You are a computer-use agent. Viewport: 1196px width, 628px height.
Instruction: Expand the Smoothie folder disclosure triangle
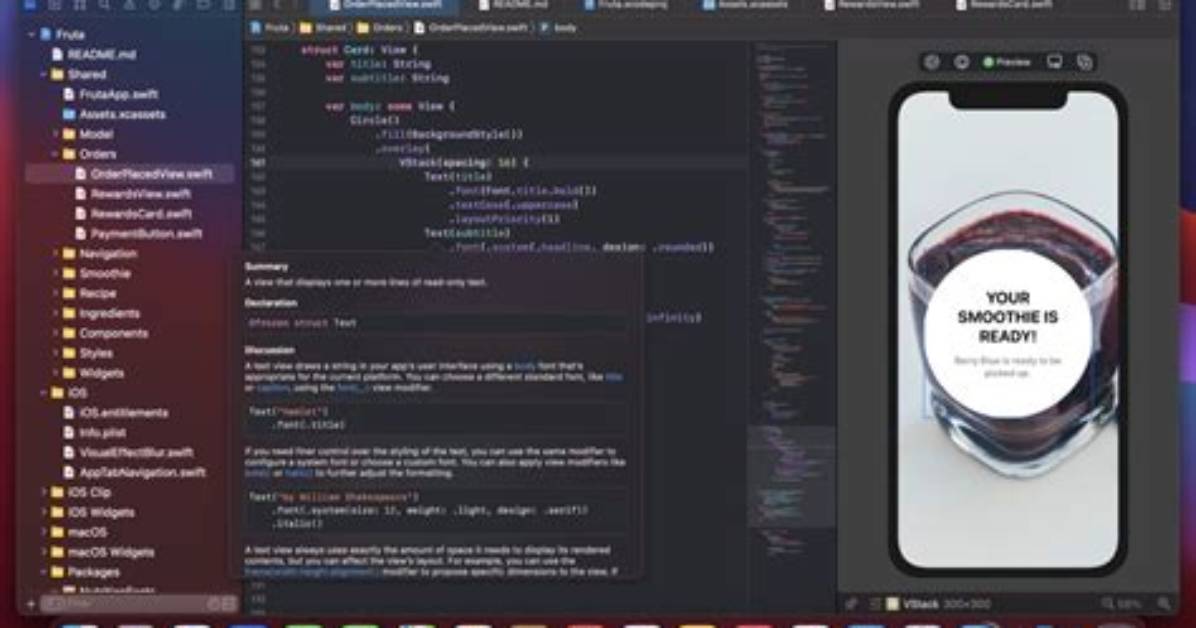[56, 273]
